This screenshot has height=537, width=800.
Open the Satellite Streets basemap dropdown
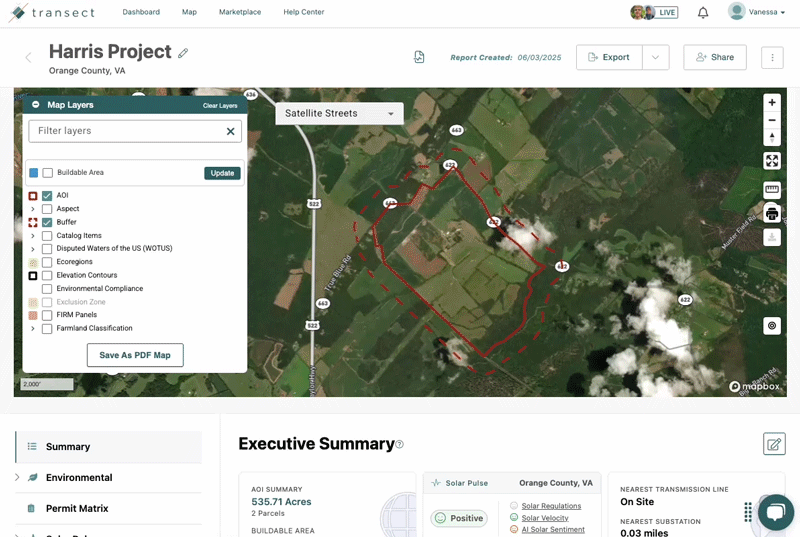(339, 114)
